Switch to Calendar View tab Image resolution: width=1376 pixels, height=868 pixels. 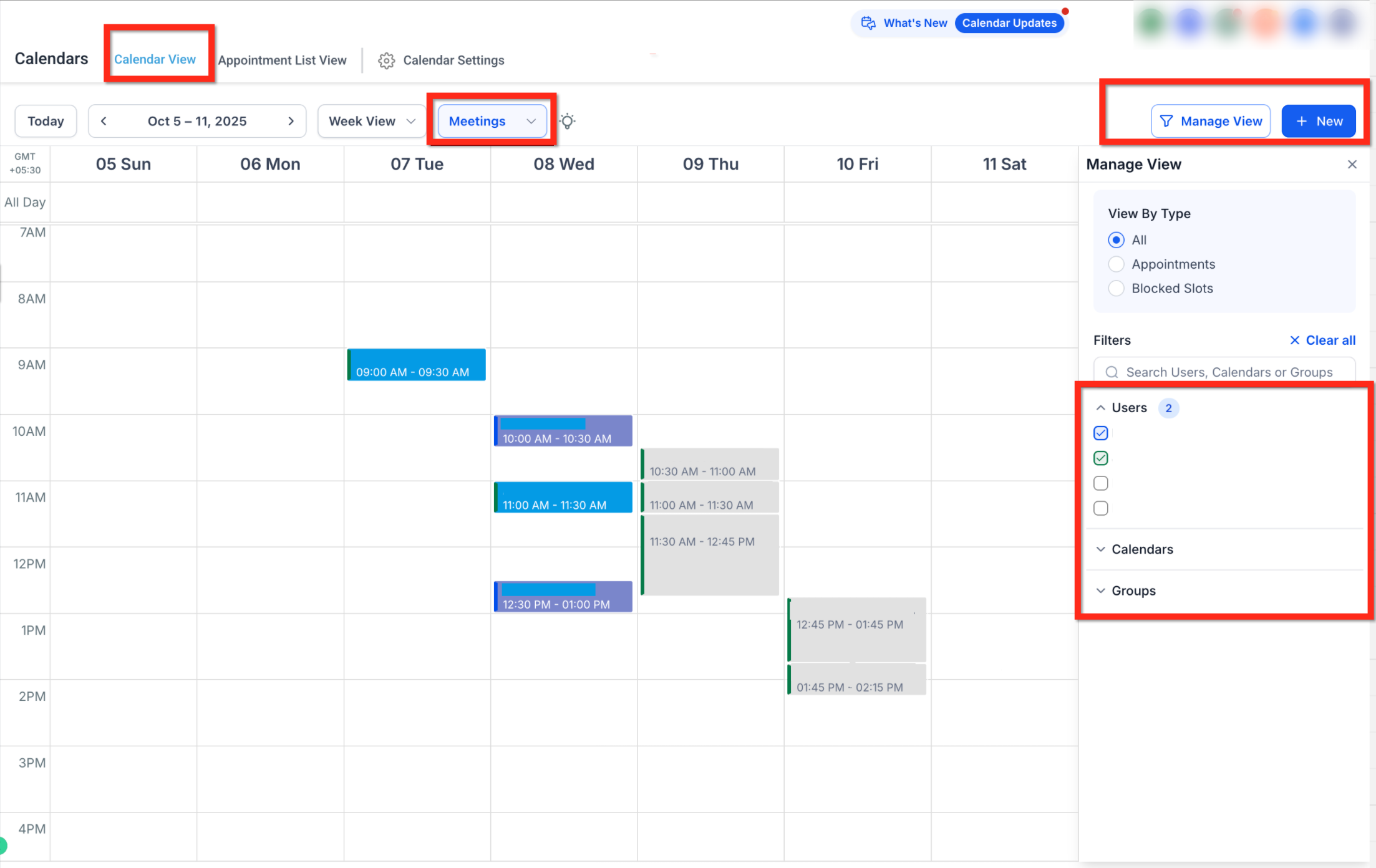pos(155,59)
